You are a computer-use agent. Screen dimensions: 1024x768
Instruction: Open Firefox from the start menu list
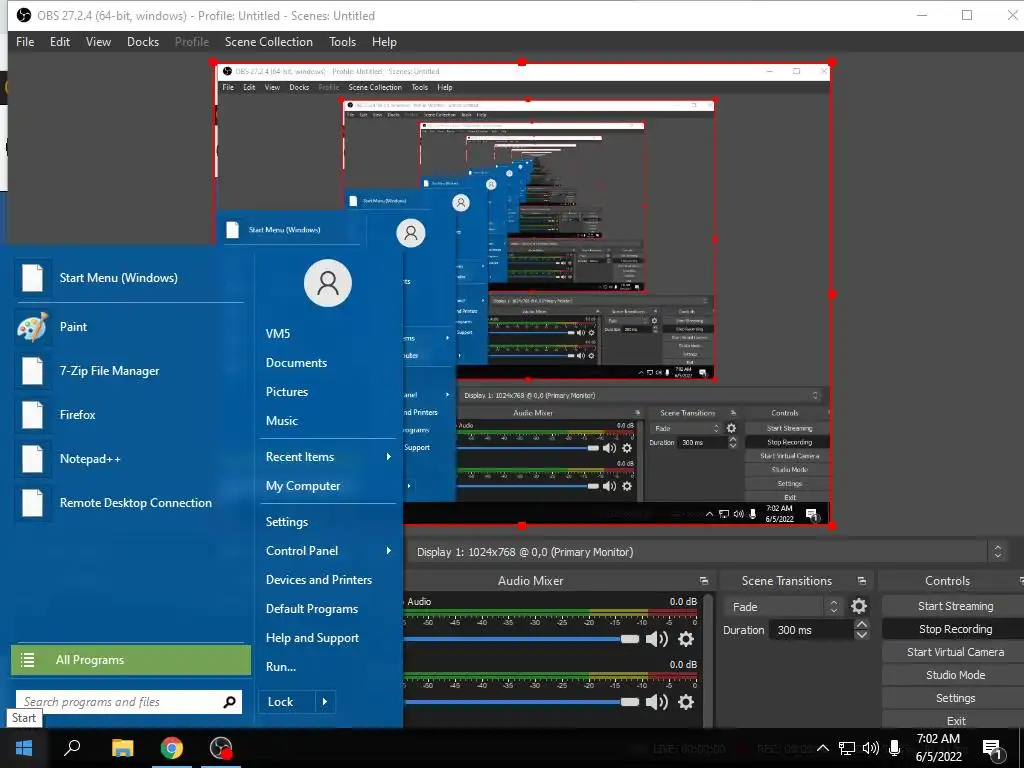(129, 415)
